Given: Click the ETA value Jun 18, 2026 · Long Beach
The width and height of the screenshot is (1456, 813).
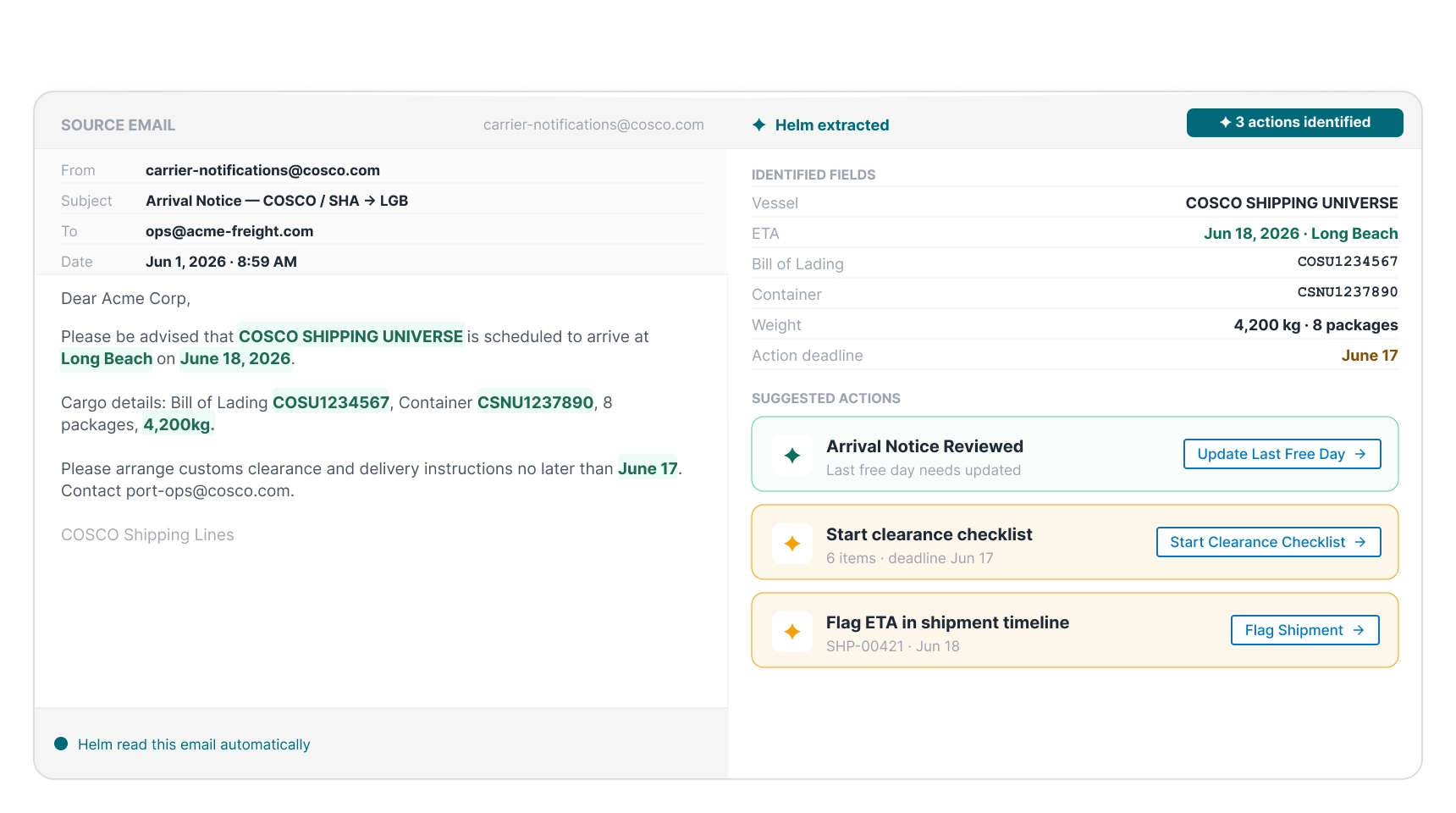Looking at the screenshot, I should pyautogui.click(x=1300, y=234).
